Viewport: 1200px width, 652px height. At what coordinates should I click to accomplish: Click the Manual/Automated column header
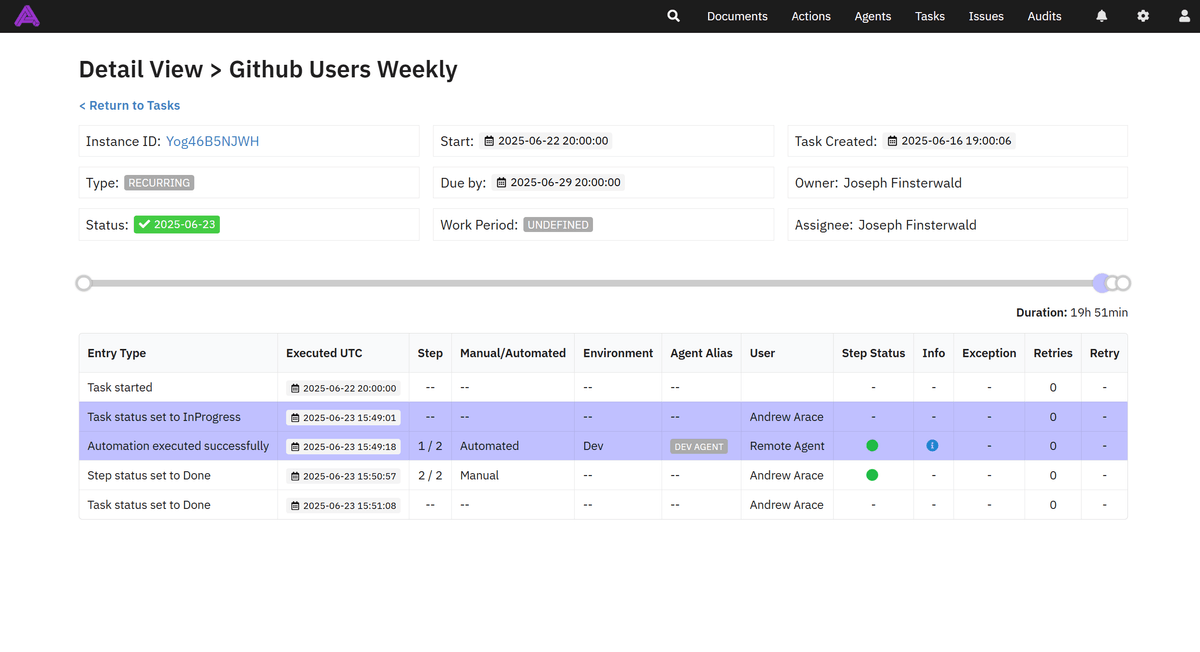(x=513, y=353)
